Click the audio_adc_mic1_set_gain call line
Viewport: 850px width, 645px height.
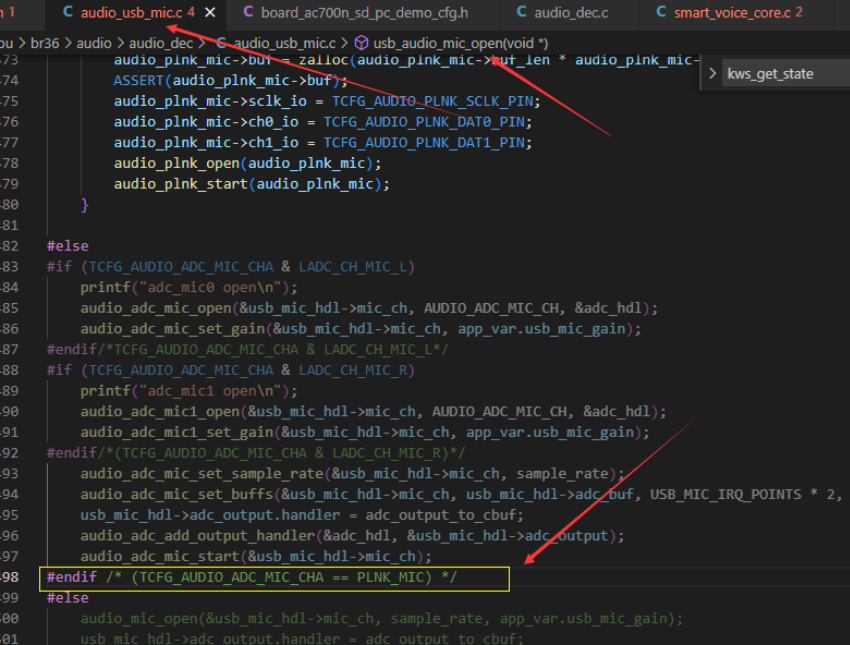coord(365,432)
